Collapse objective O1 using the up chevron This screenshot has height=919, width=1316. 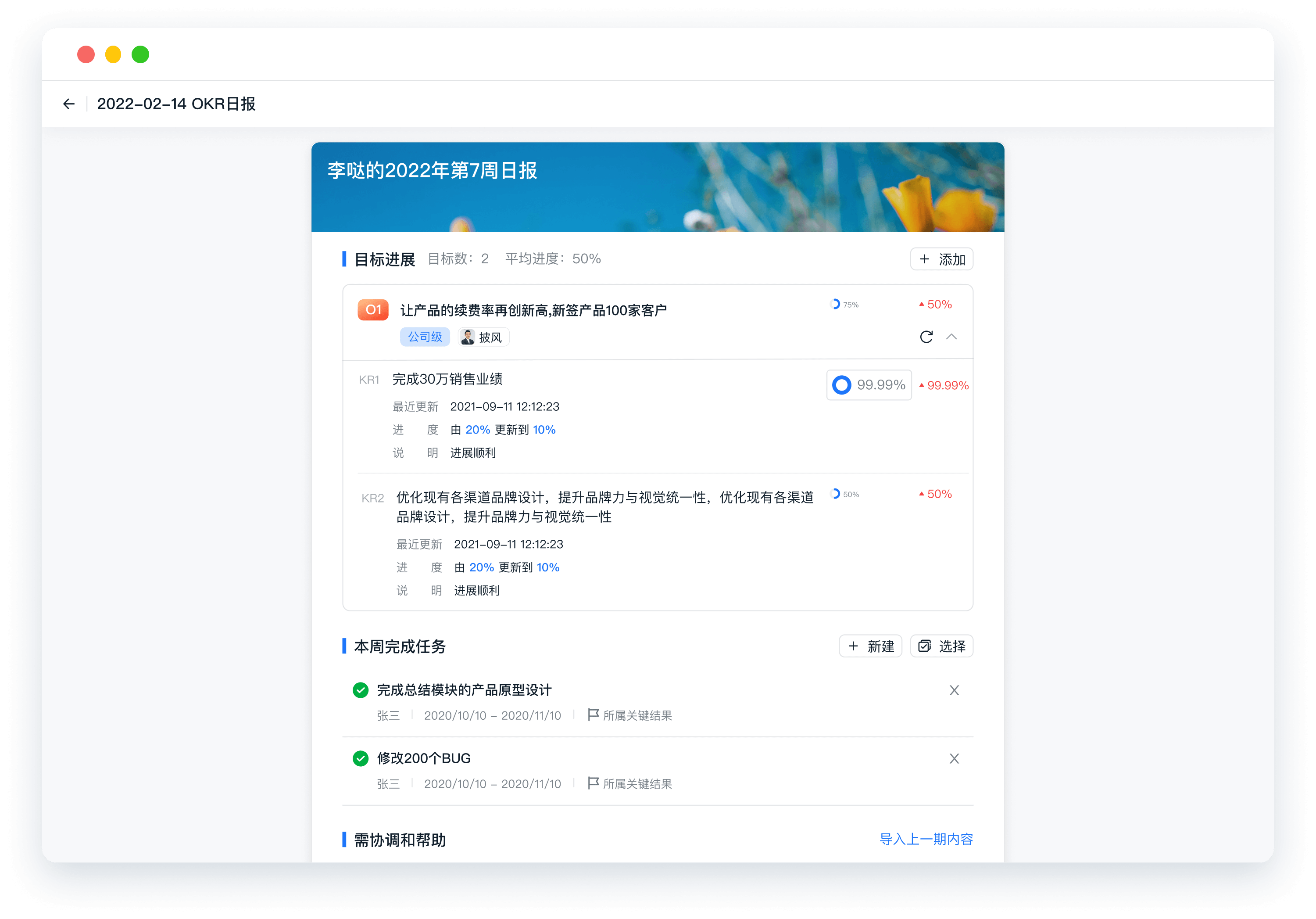[951, 337]
